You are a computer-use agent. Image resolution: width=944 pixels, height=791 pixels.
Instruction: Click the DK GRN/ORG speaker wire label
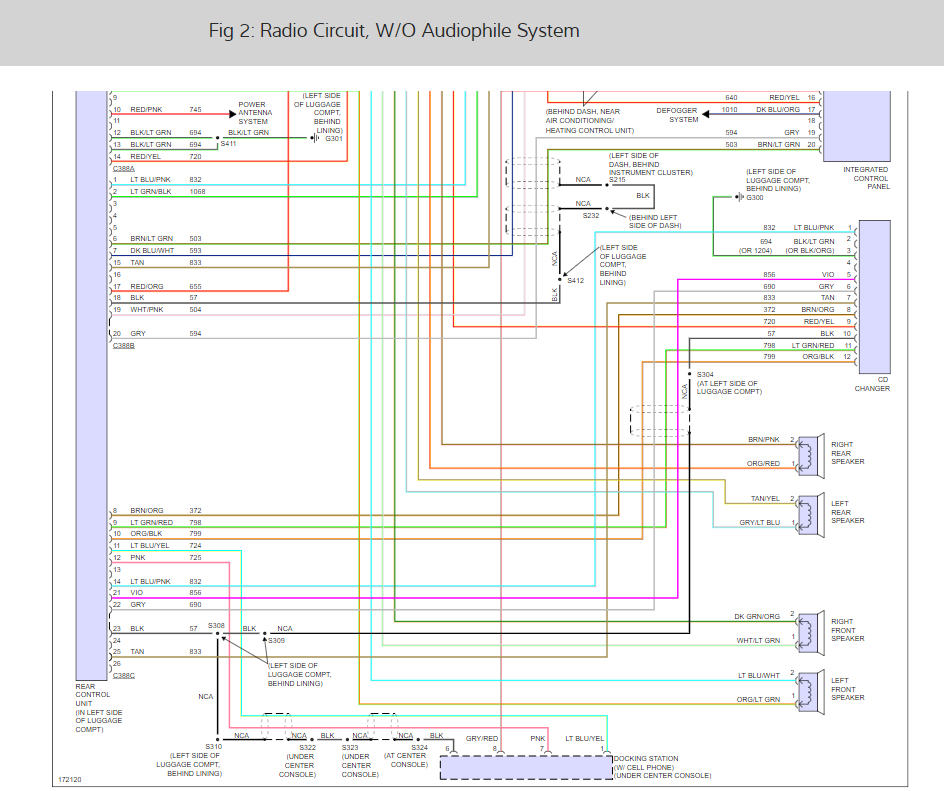(x=757, y=616)
